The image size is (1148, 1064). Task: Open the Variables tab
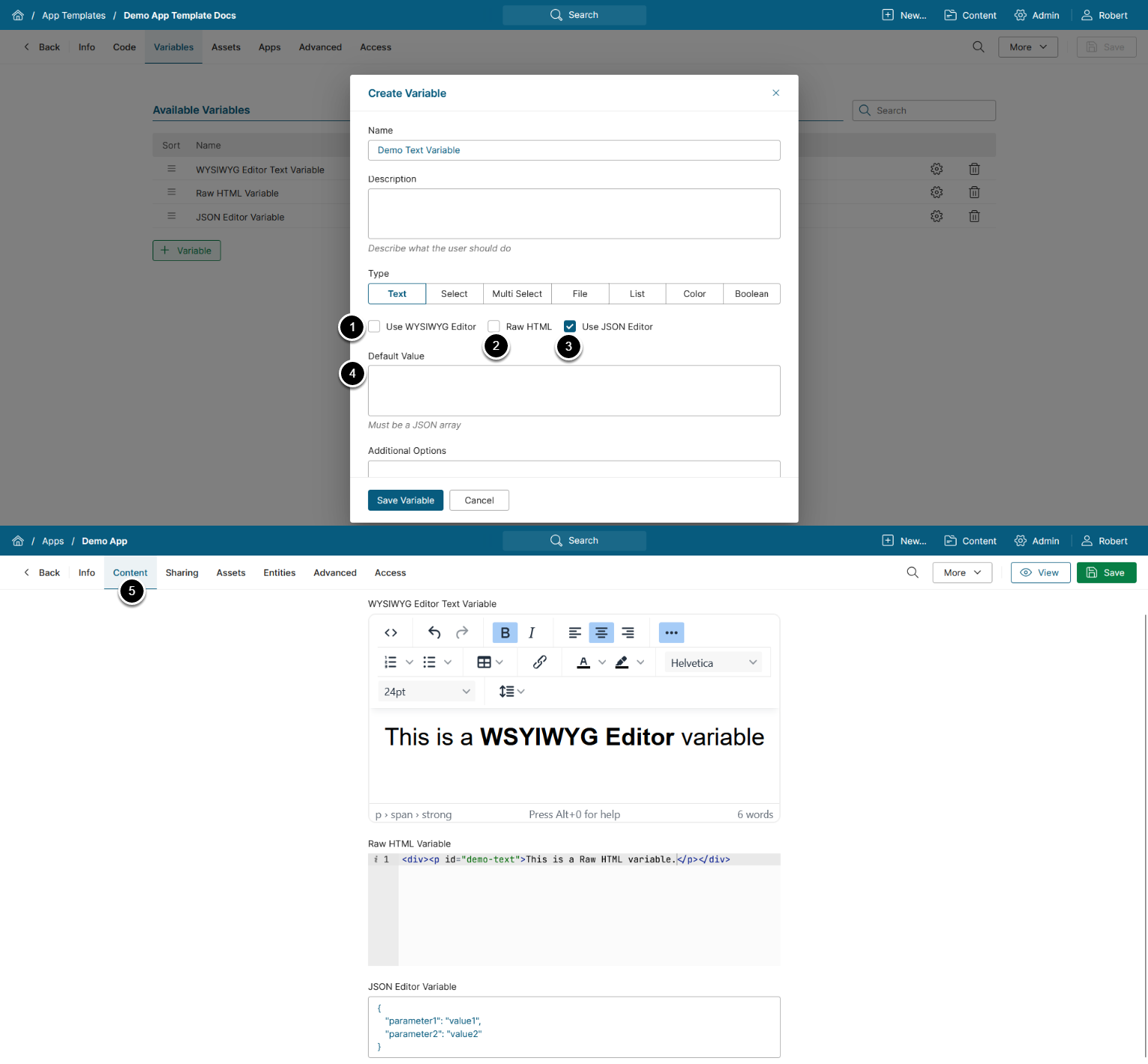(174, 47)
